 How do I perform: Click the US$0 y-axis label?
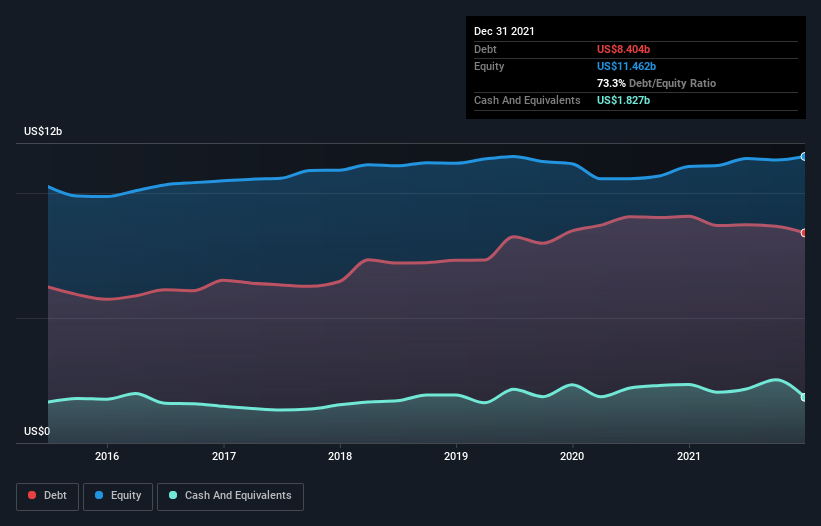37,431
